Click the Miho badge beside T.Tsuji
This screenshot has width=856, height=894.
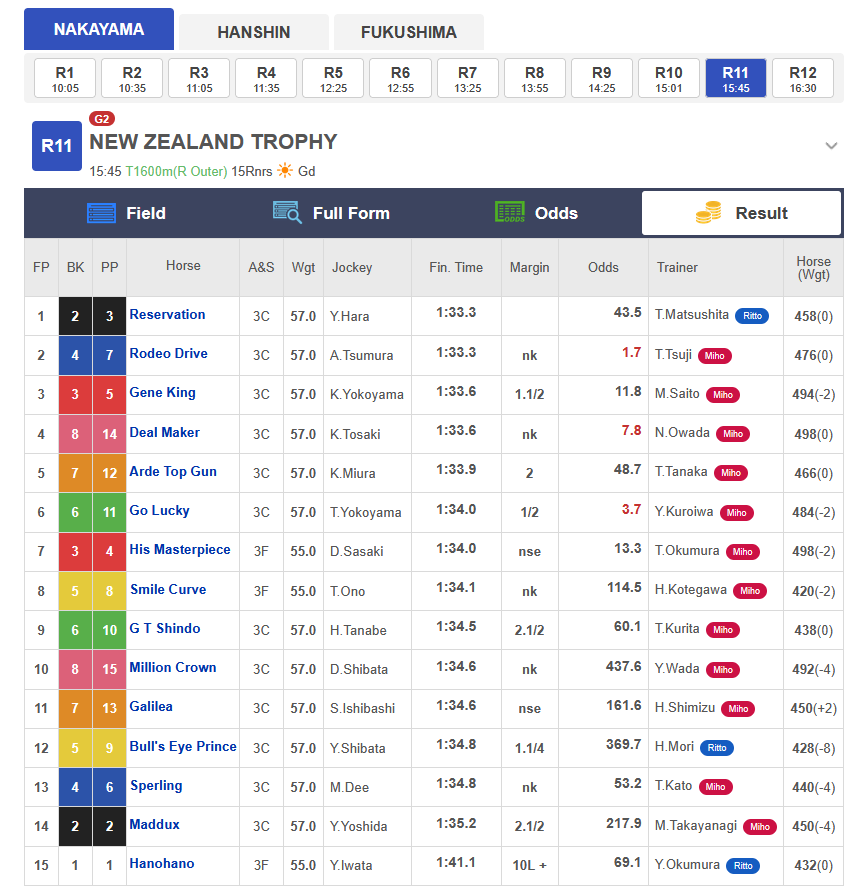(x=714, y=356)
